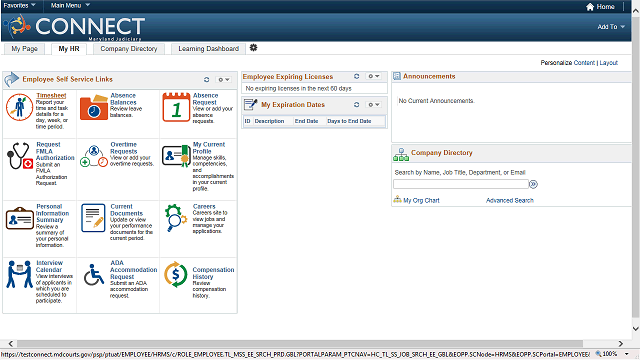Open the Timesheet link

click(51, 96)
